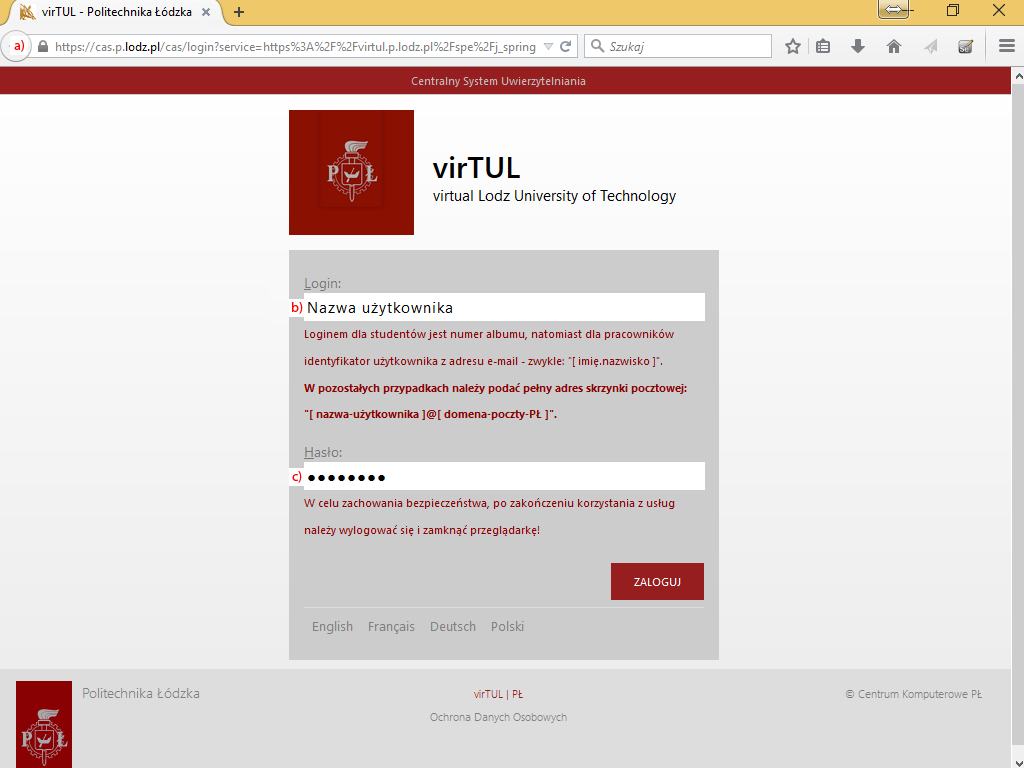Show bookmarks list icon
Screen dimensions: 1024x768
(x=823, y=46)
